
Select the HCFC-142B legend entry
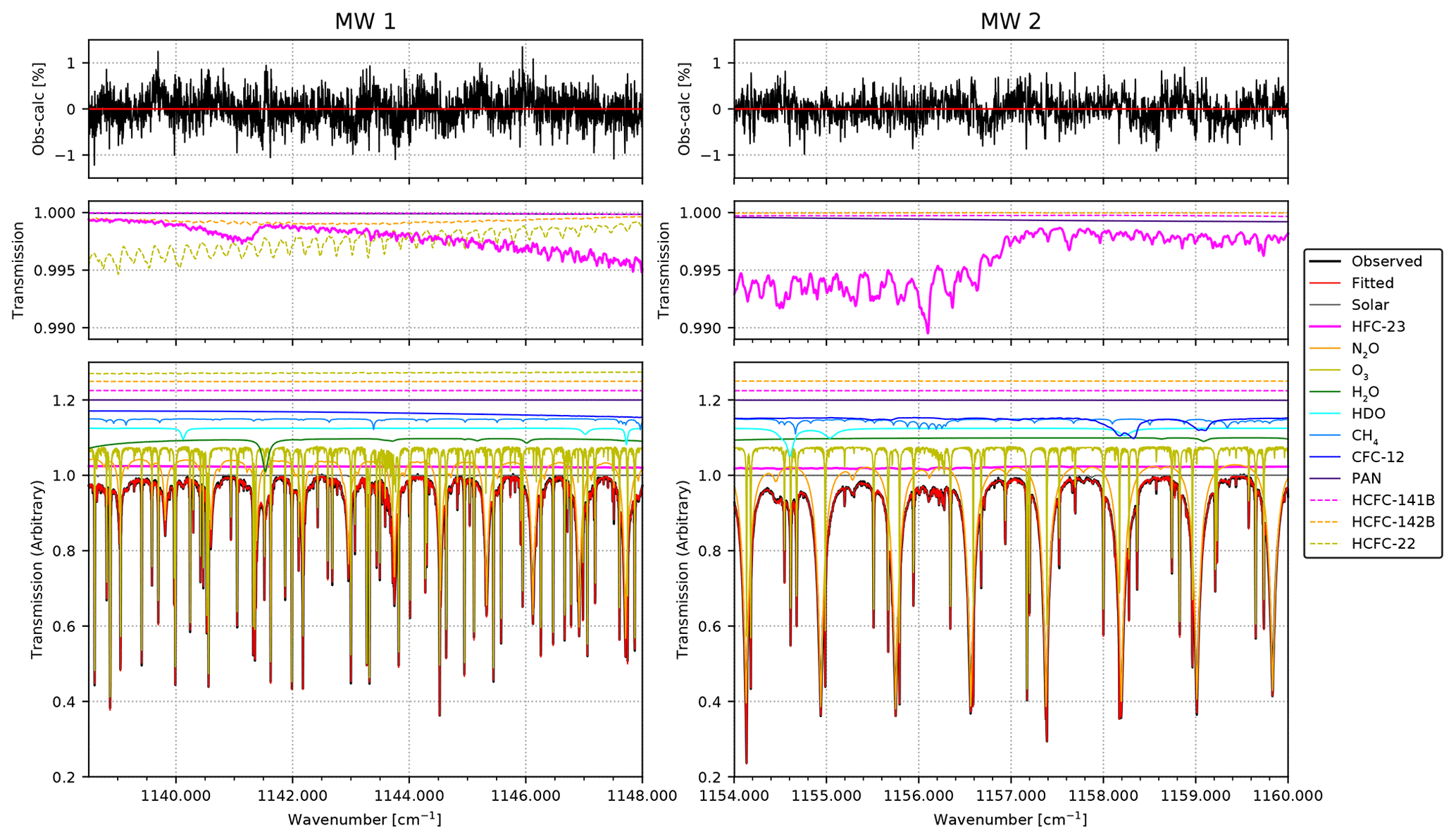(1393, 522)
